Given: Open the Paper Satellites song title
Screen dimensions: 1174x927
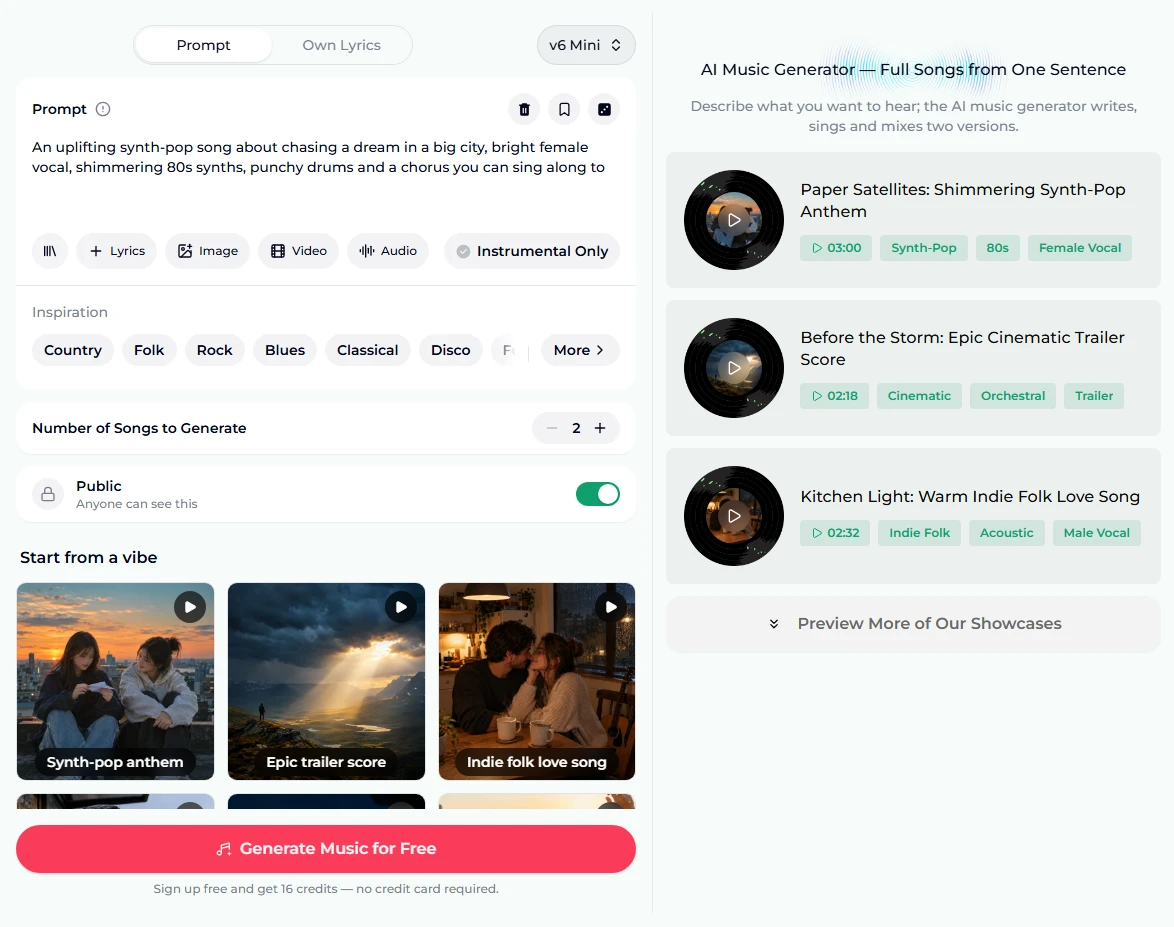Looking at the screenshot, I should click(x=963, y=201).
